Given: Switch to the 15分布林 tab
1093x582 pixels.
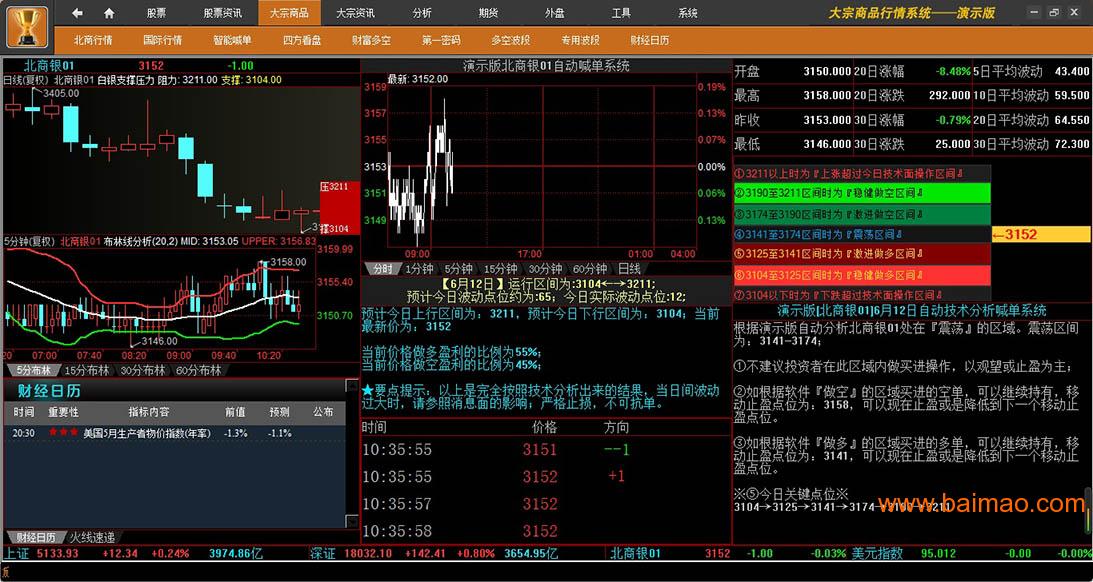Looking at the screenshot, I should [87, 370].
